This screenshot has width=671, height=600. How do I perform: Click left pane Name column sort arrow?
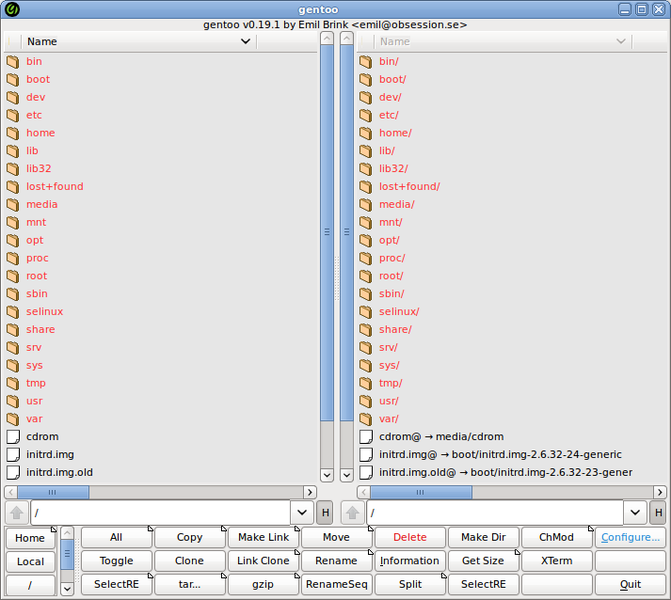(x=245, y=42)
